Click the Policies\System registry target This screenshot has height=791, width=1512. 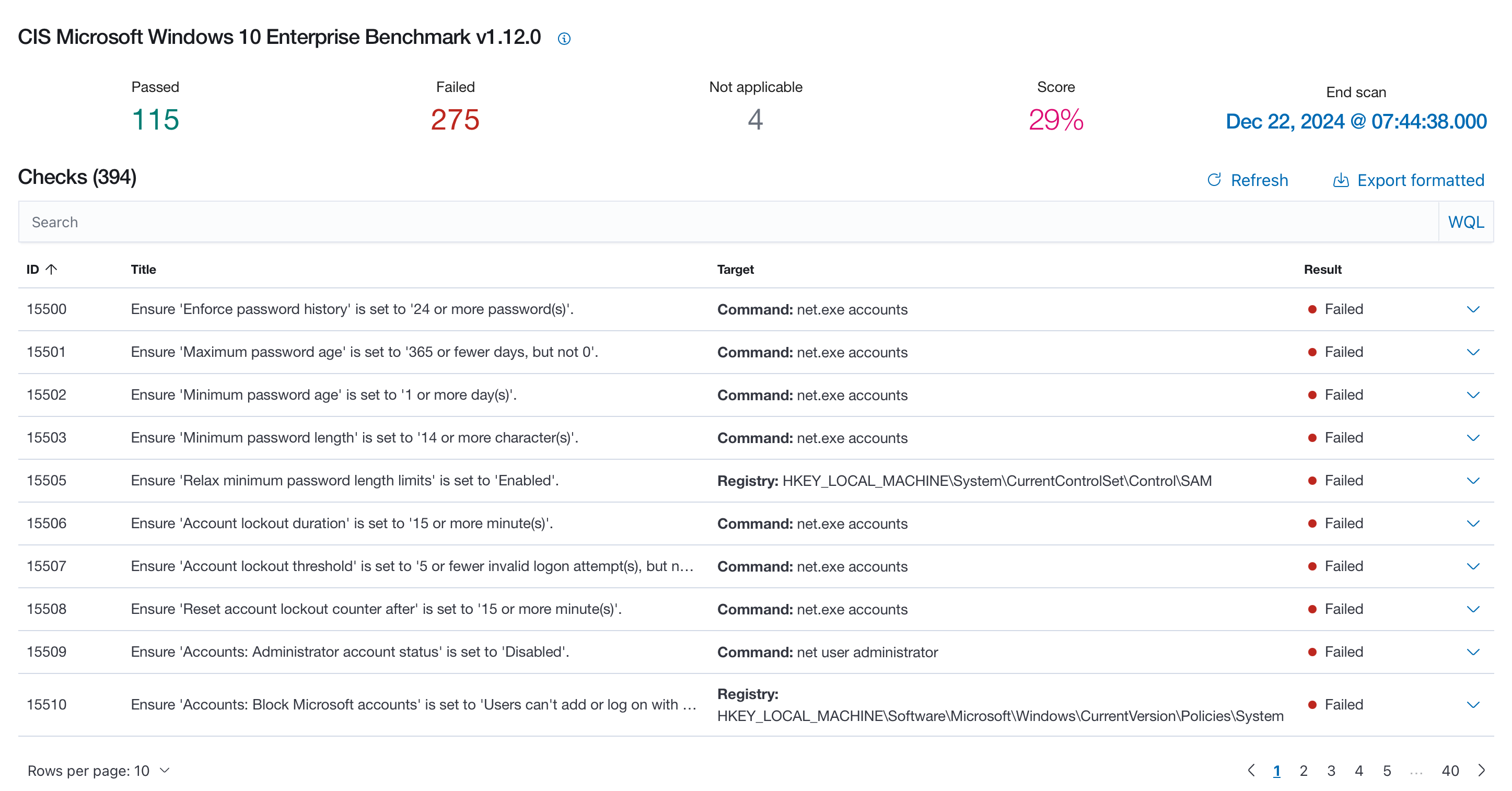(x=1000, y=705)
